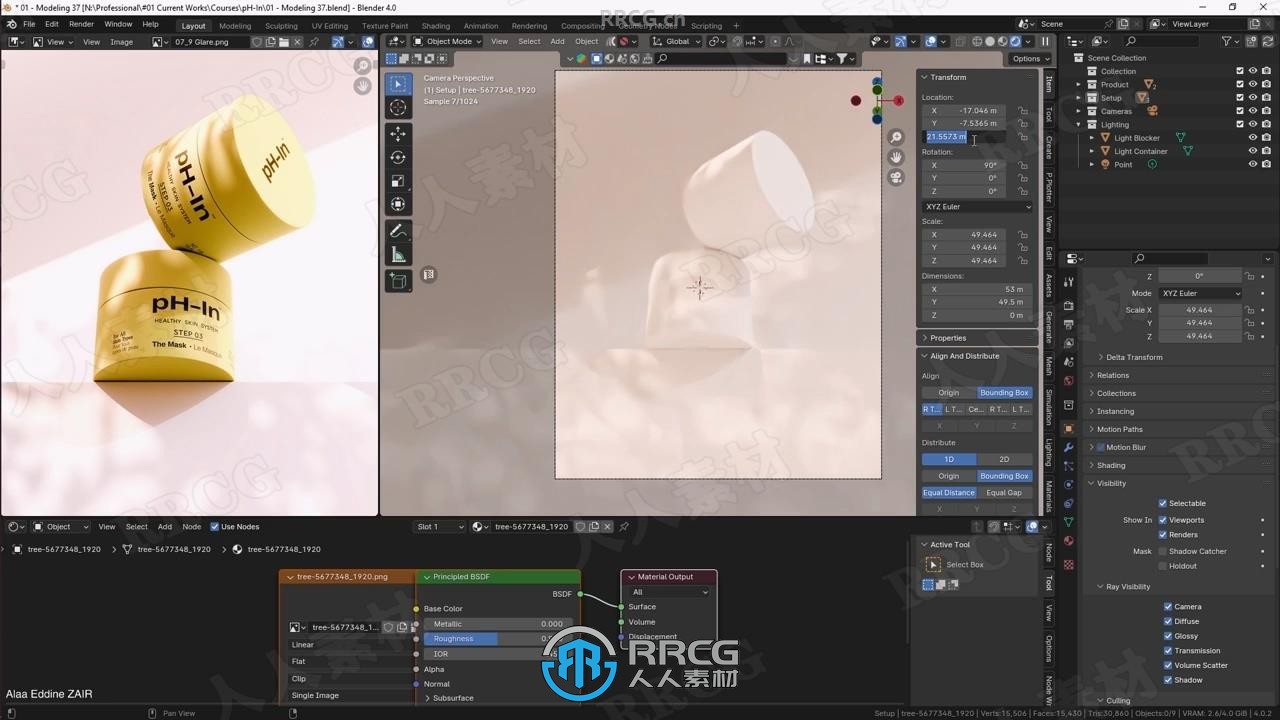Click the lock icon for Location X

tap(1023, 111)
